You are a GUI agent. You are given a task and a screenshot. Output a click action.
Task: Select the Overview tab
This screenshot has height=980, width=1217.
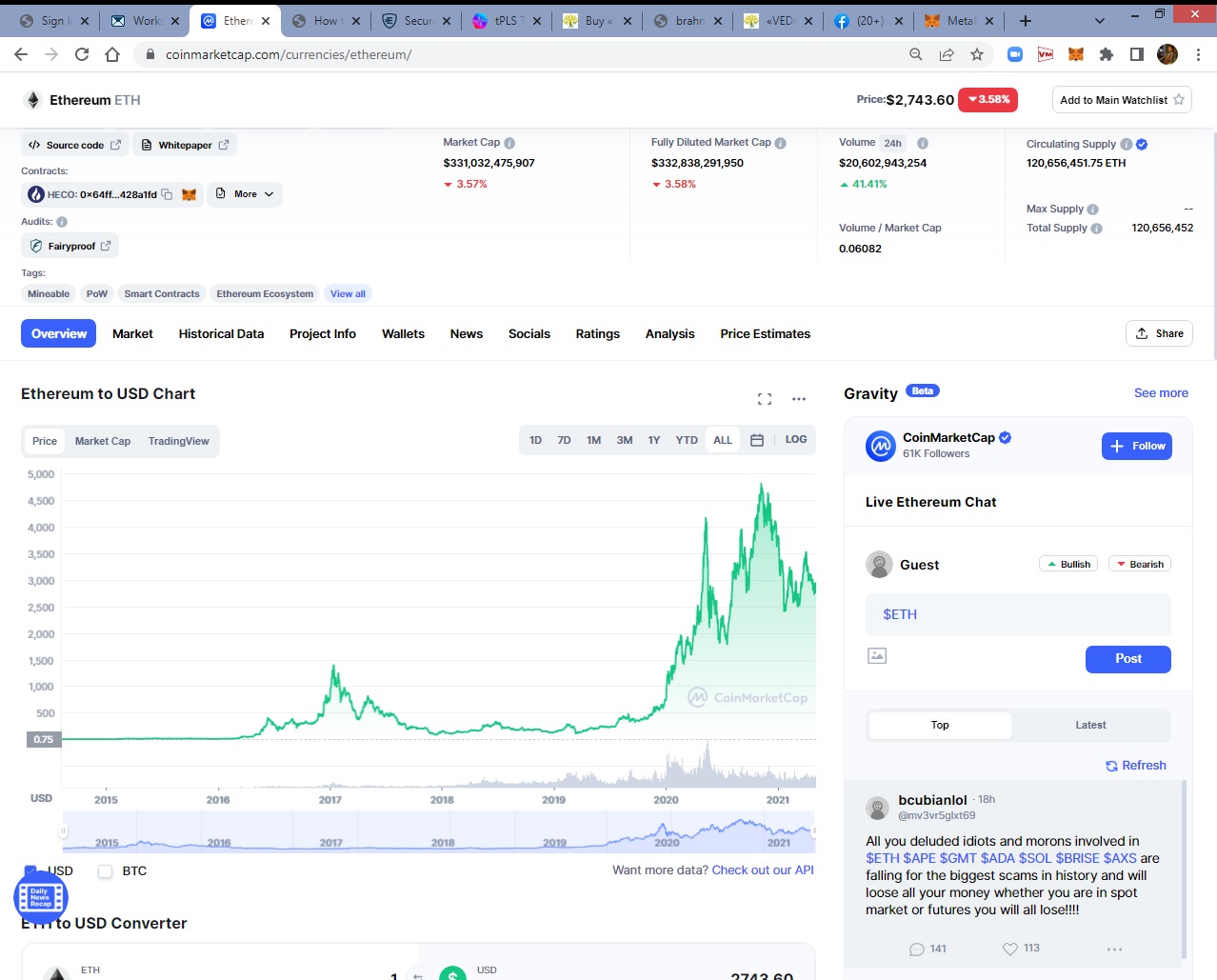(59, 333)
